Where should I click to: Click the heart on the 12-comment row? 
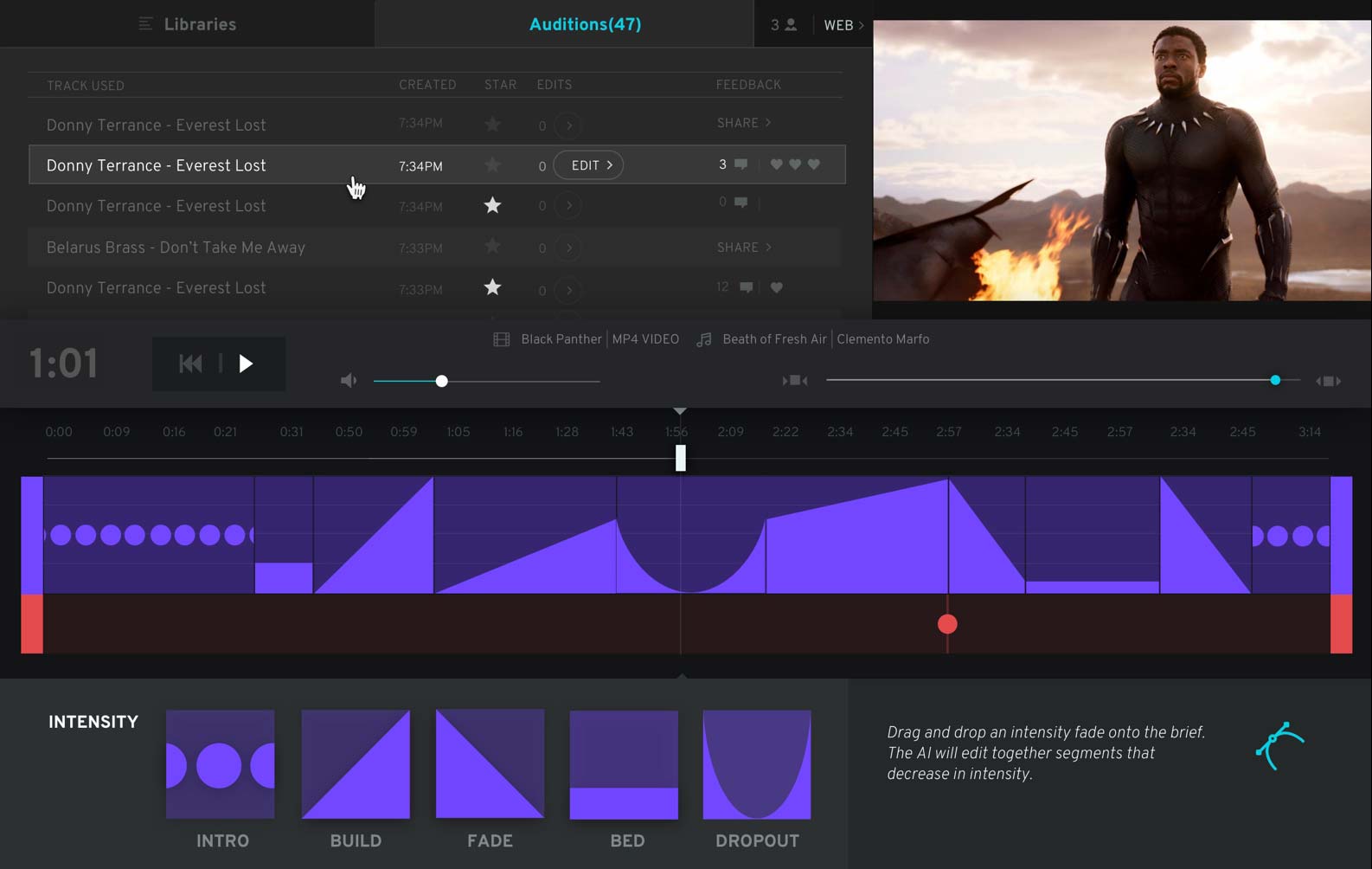coord(777,287)
